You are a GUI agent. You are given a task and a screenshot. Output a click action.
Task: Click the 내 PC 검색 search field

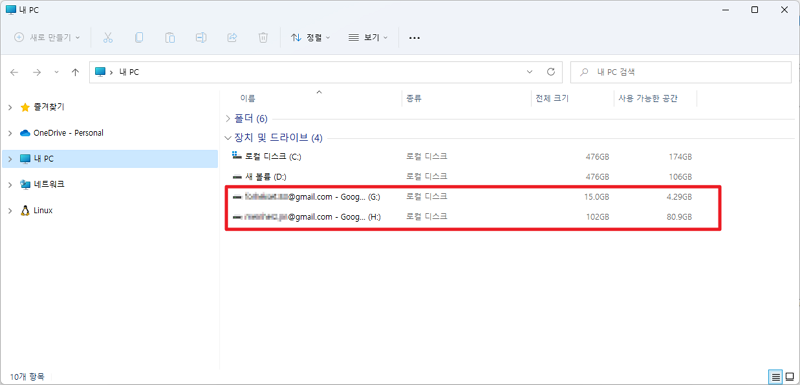pyautogui.click(x=681, y=72)
